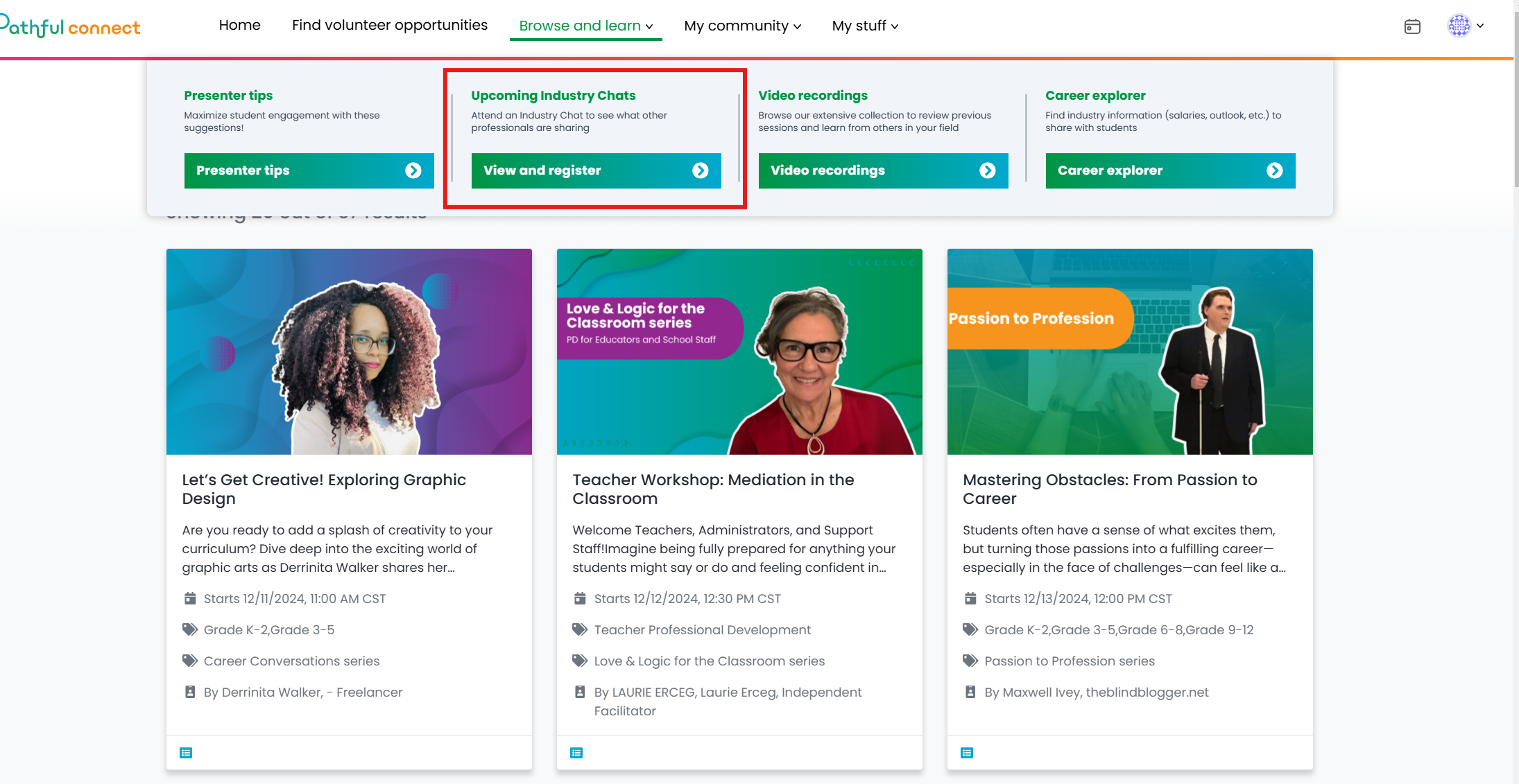Select 'Starts 12/11/2024, 11:00 AM CST' text
Viewport: 1519px width, 784px height.
click(295, 598)
